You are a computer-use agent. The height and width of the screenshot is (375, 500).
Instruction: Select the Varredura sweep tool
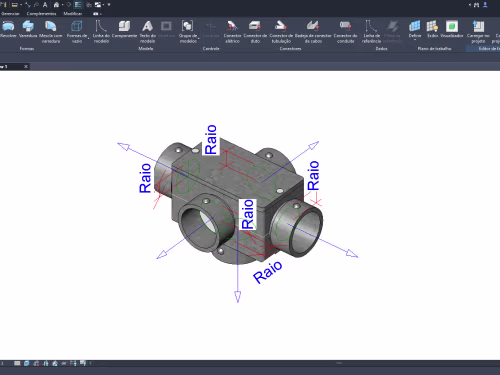(x=28, y=29)
